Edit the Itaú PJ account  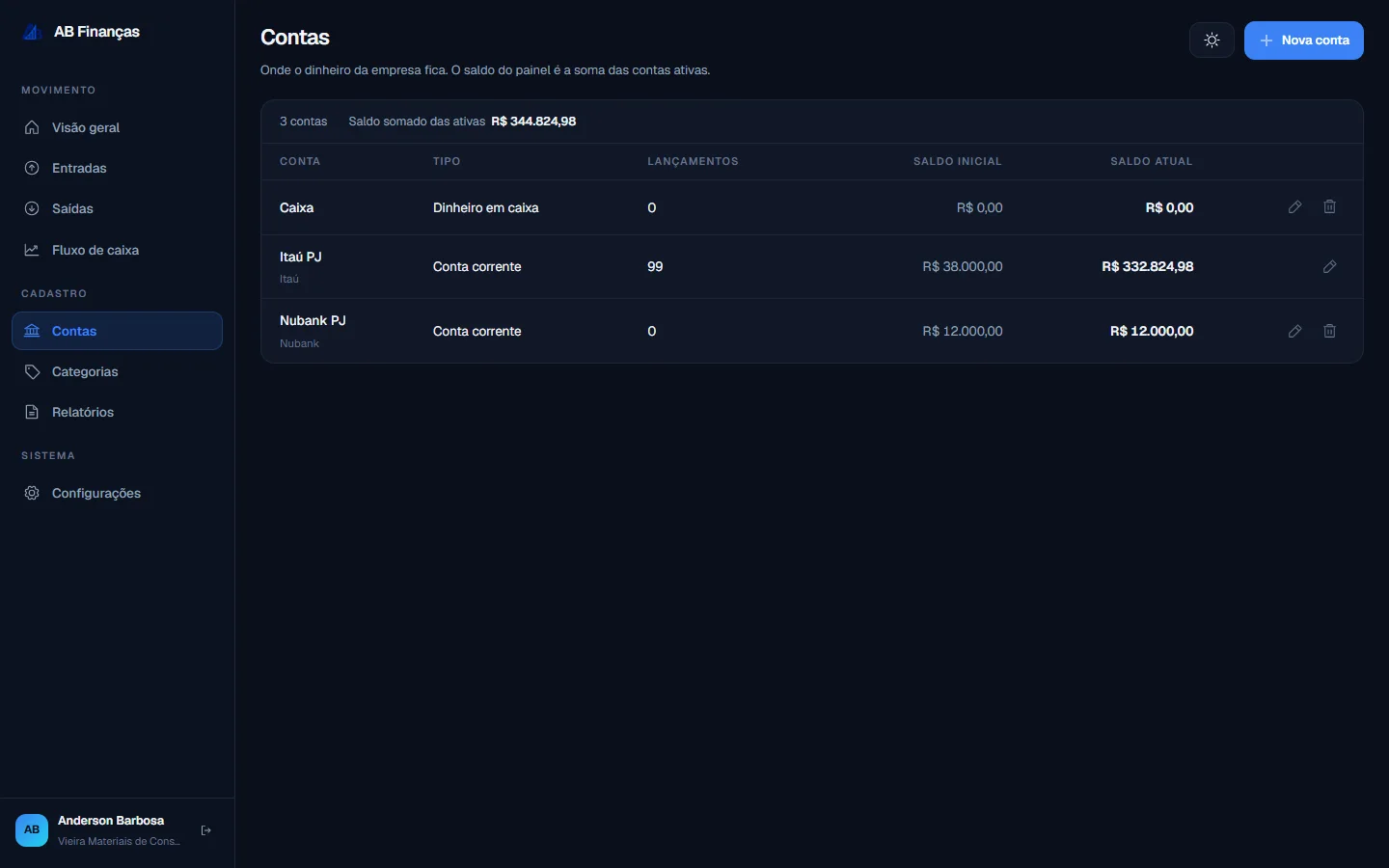(x=1329, y=266)
